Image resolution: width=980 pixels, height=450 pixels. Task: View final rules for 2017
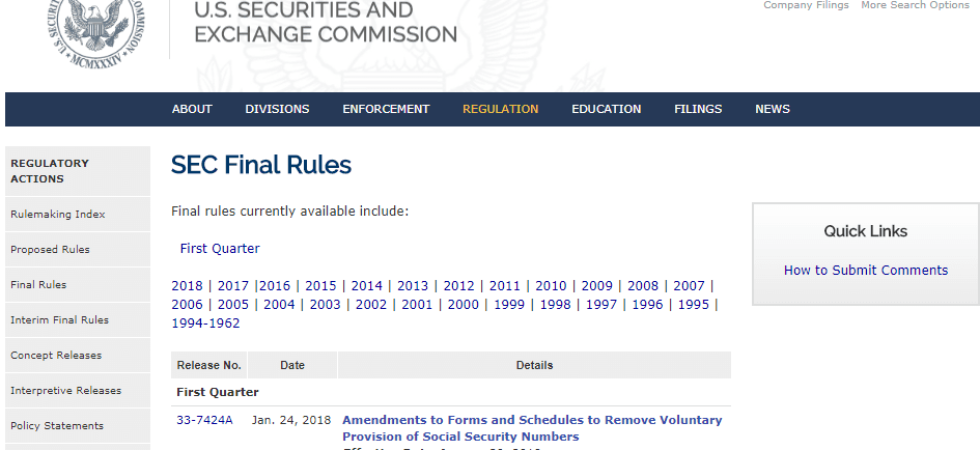tap(233, 285)
